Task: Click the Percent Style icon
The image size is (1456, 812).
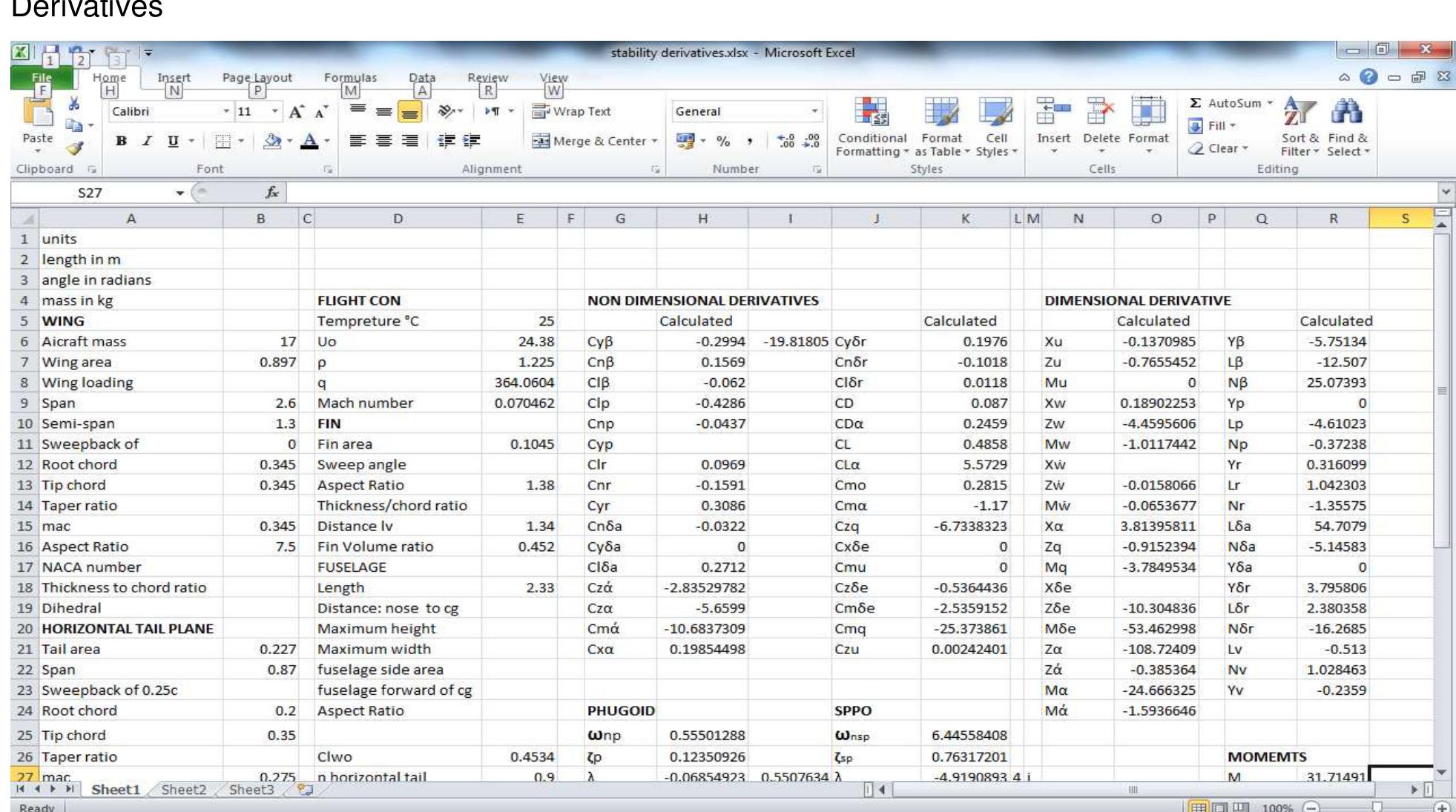Action: pos(723,141)
